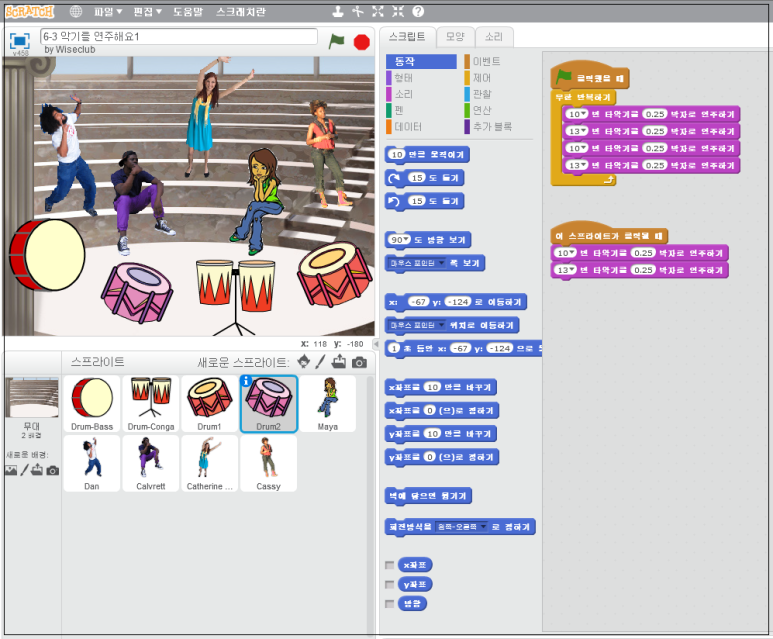Image resolution: width=773 pixels, height=639 pixels.
Task: Open the 편집 menu
Action: point(147,11)
